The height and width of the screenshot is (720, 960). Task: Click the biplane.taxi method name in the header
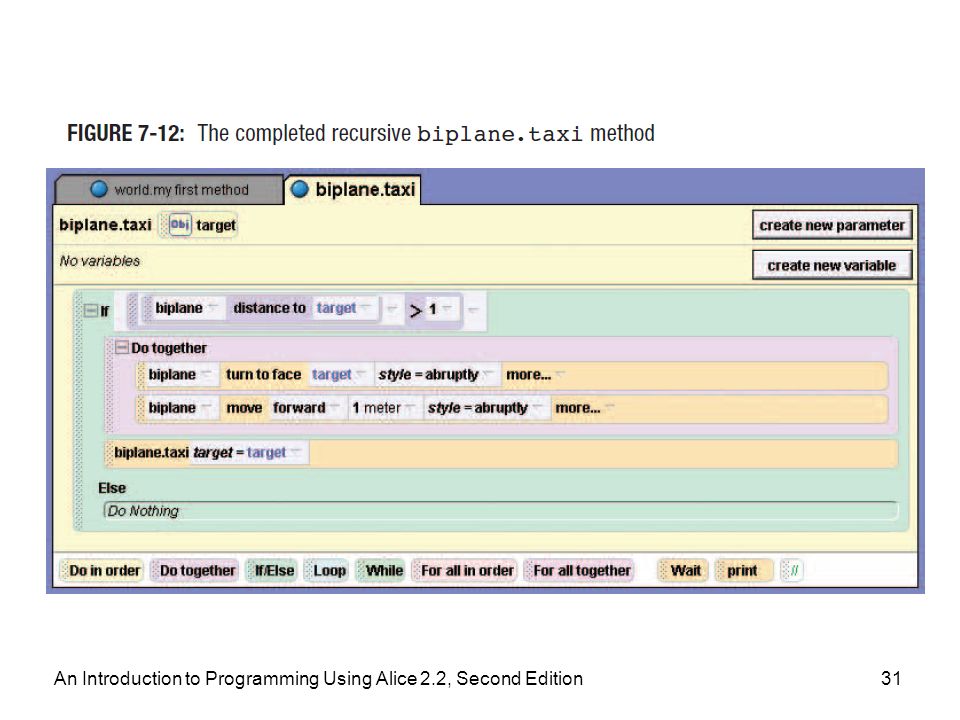105,225
